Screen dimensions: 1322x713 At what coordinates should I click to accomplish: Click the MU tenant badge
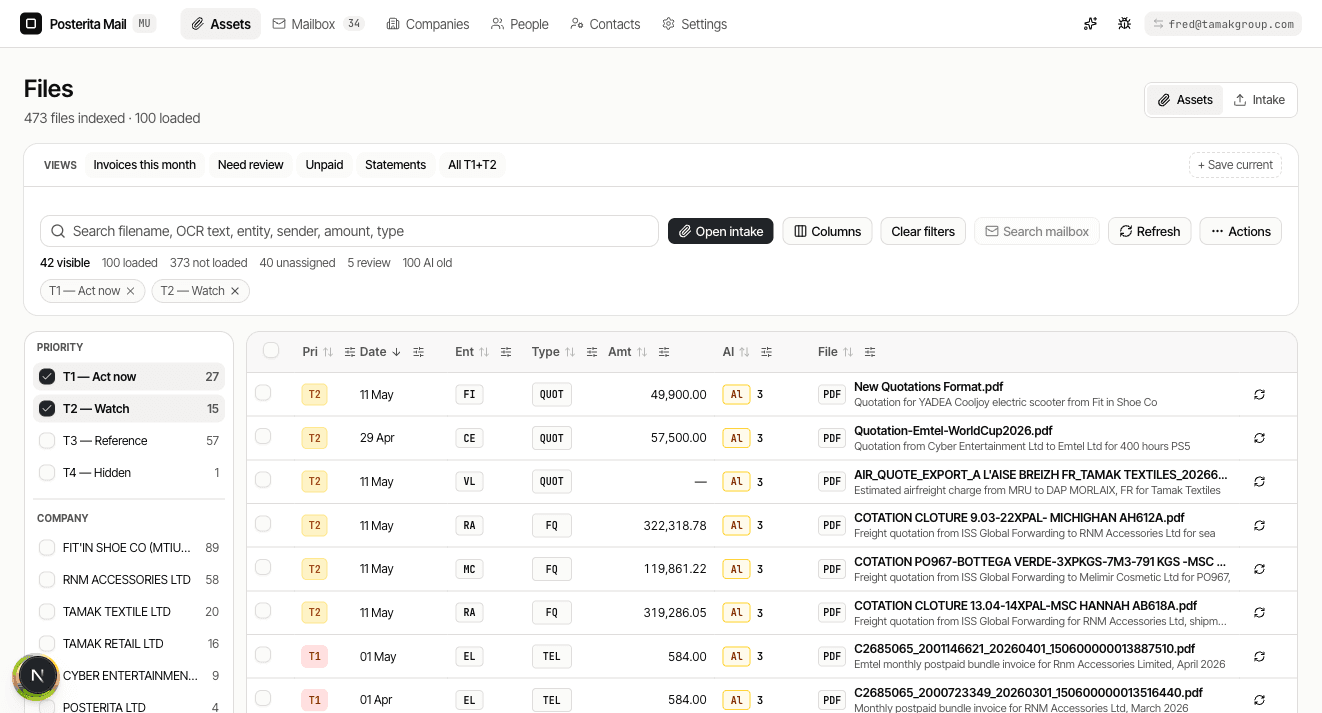[145, 24]
